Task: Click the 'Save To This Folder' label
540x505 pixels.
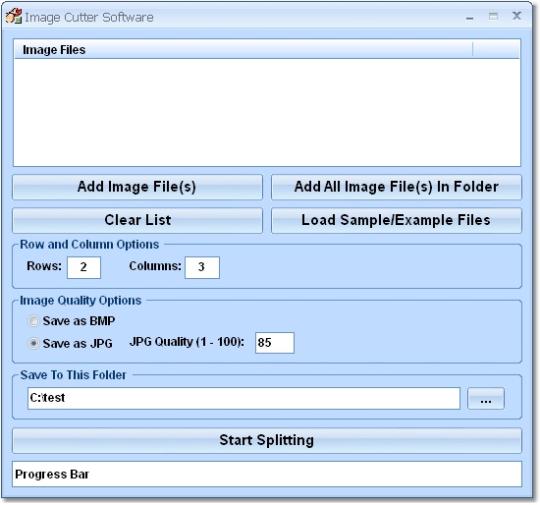Action: coord(73,375)
